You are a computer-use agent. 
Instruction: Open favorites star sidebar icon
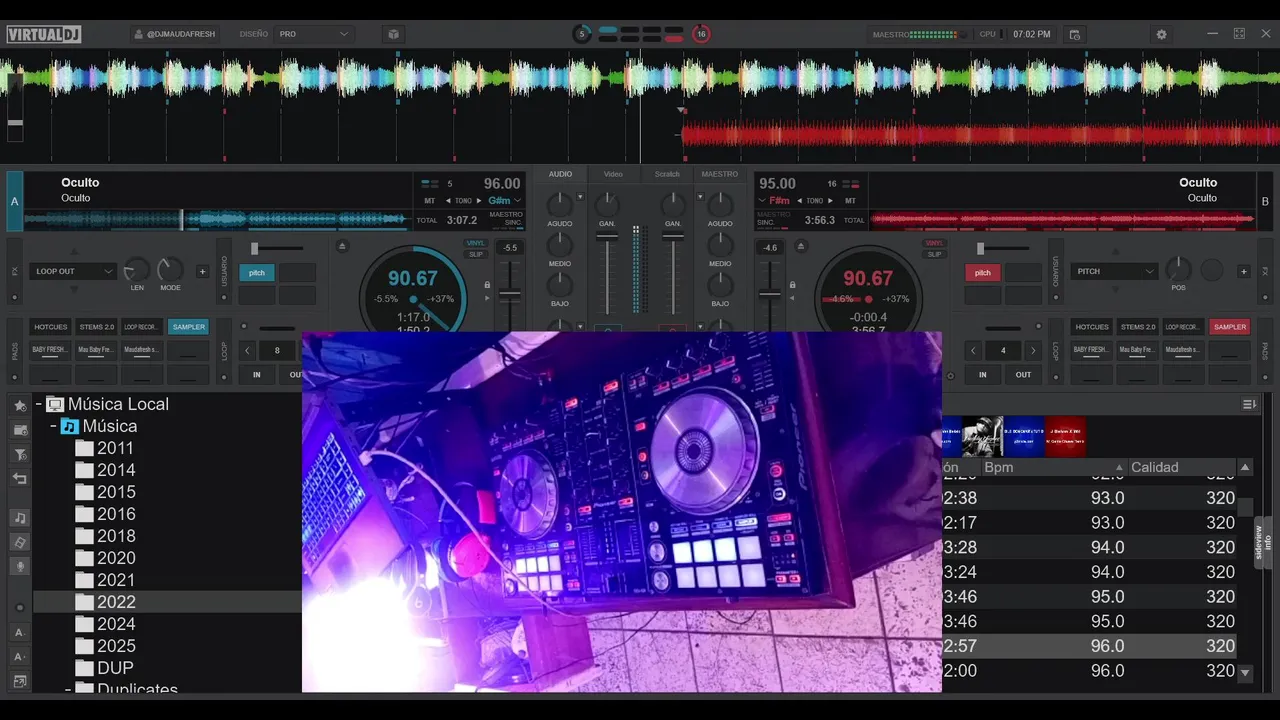pos(19,405)
